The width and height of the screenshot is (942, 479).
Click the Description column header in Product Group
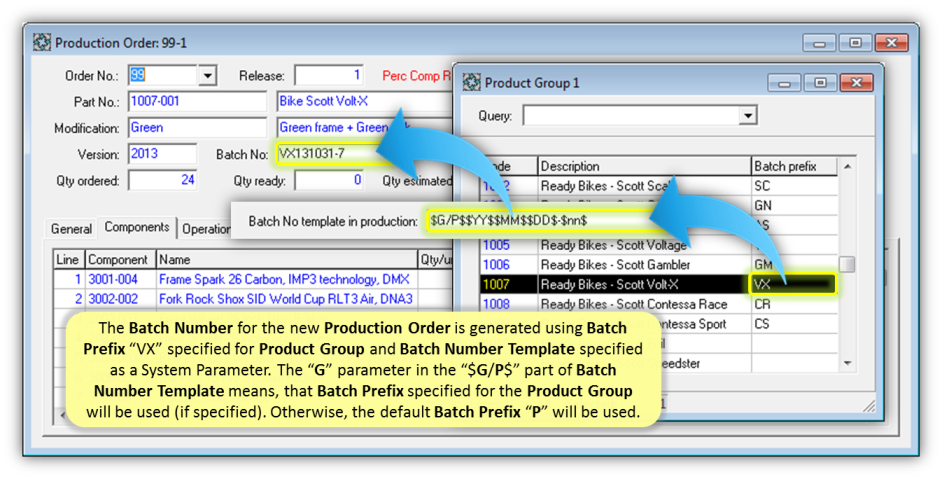(x=644, y=166)
